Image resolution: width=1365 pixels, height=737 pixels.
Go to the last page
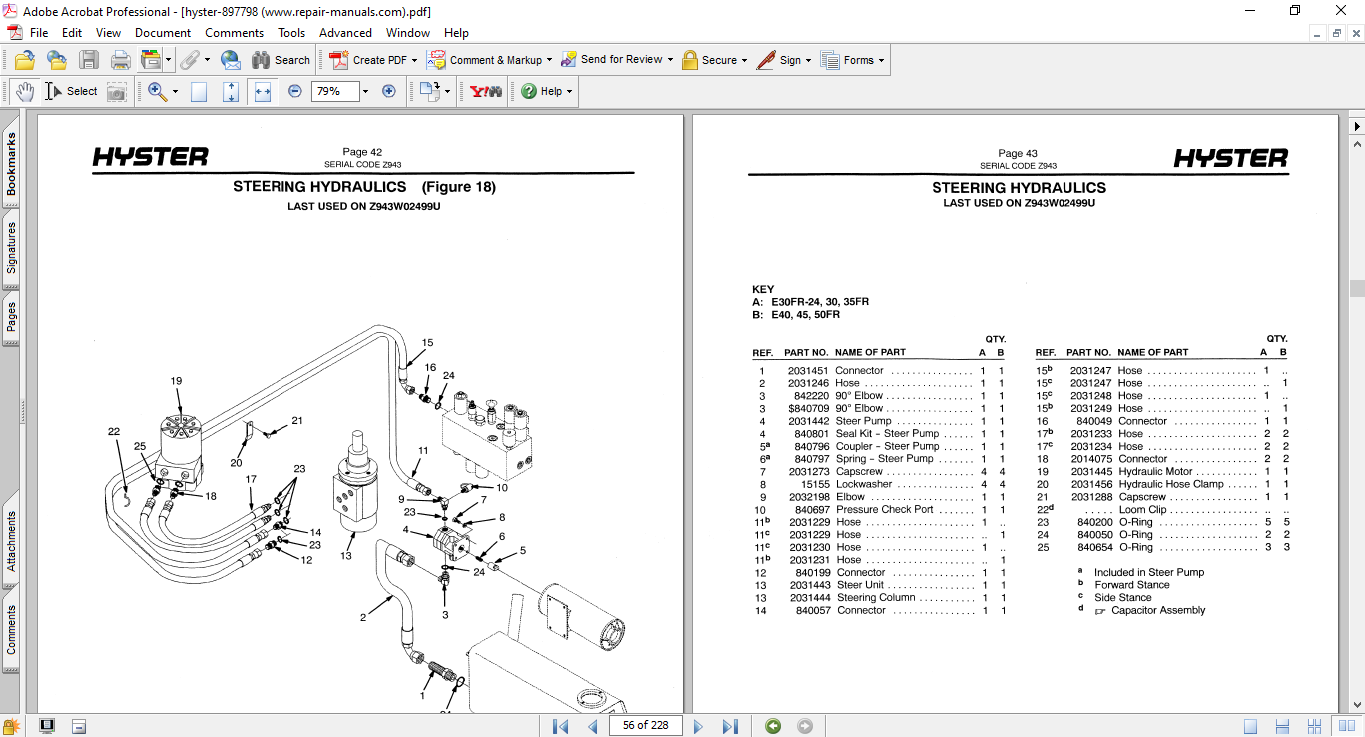[730, 726]
